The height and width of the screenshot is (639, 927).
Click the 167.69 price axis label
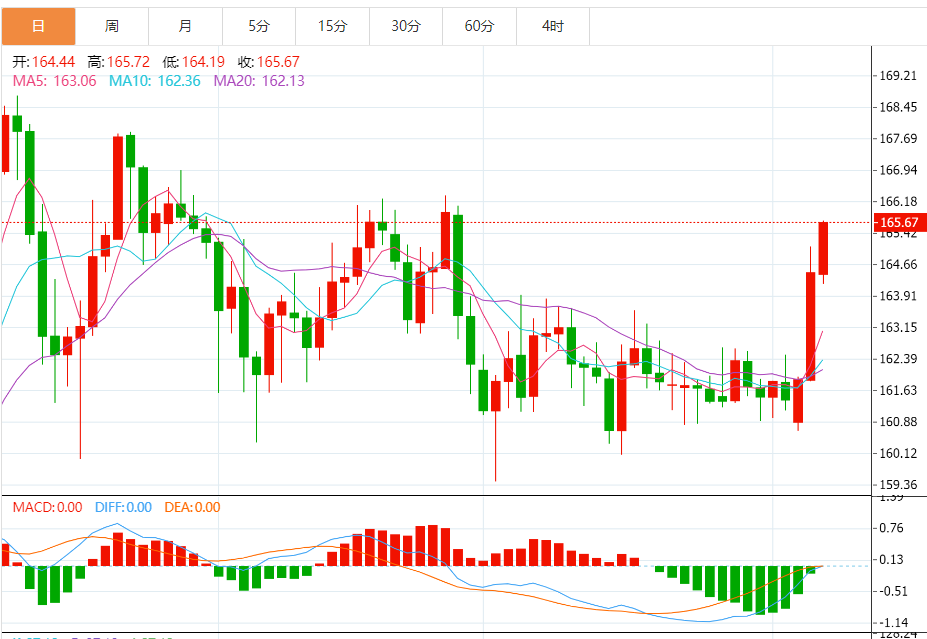click(899, 138)
